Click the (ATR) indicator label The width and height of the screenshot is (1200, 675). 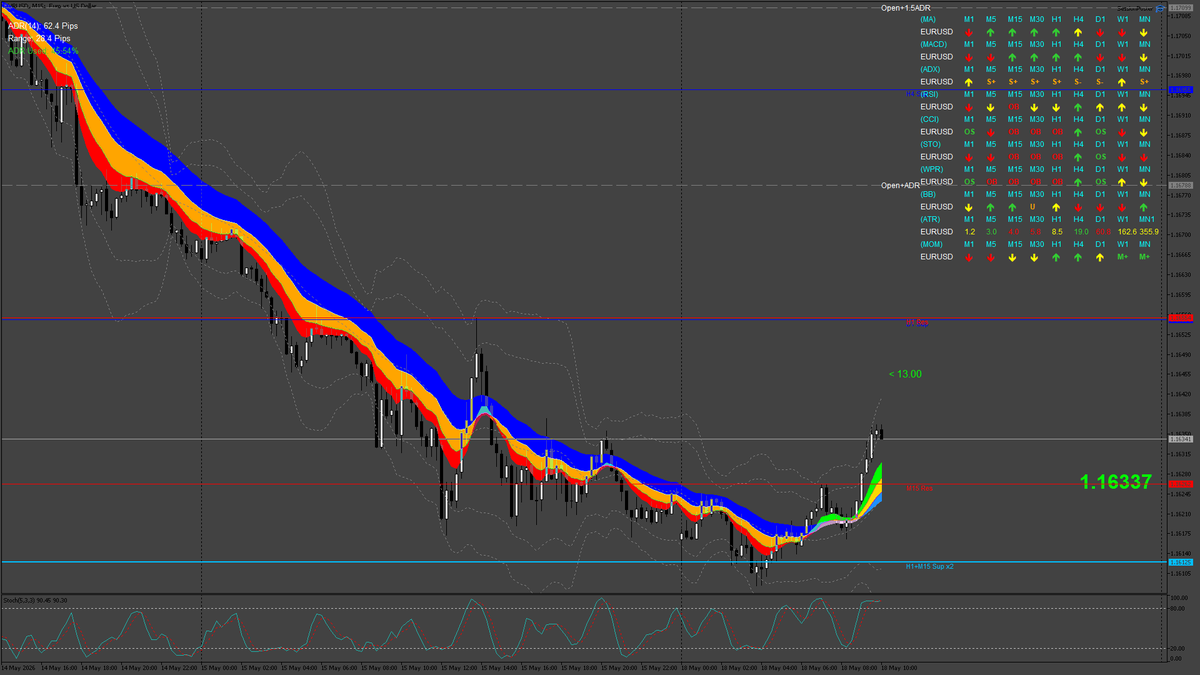pos(931,219)
